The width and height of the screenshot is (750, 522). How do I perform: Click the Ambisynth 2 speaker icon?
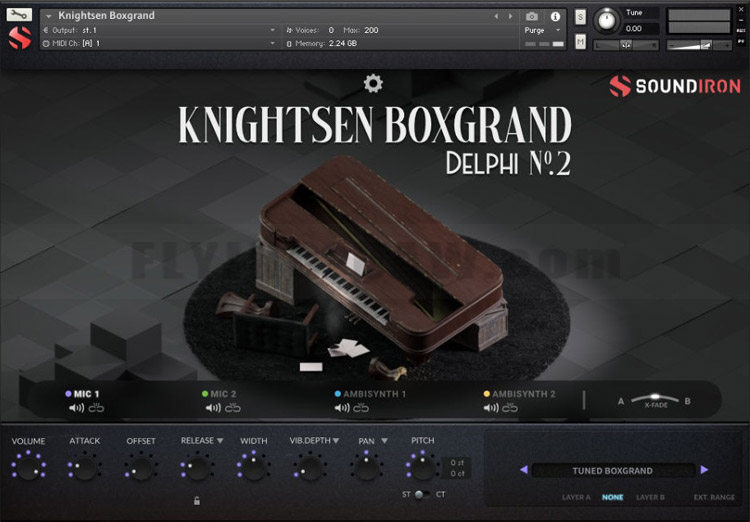491,408
